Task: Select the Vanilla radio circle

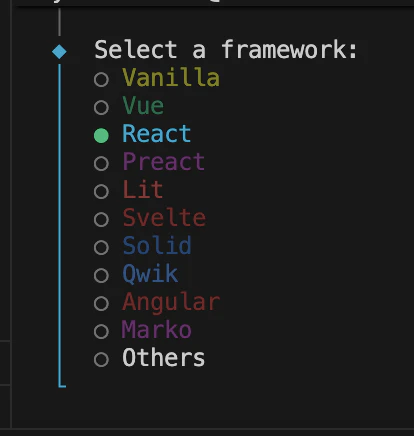Action: click(x=101, y=80)
